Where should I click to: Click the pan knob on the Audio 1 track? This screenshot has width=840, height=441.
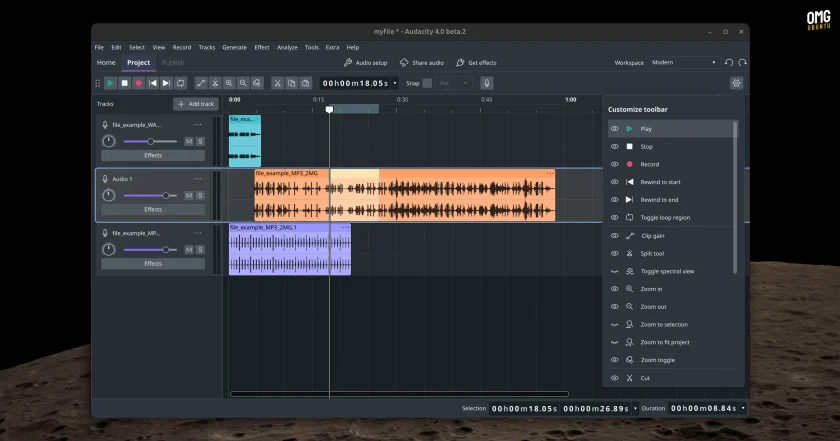coord(109,196)
